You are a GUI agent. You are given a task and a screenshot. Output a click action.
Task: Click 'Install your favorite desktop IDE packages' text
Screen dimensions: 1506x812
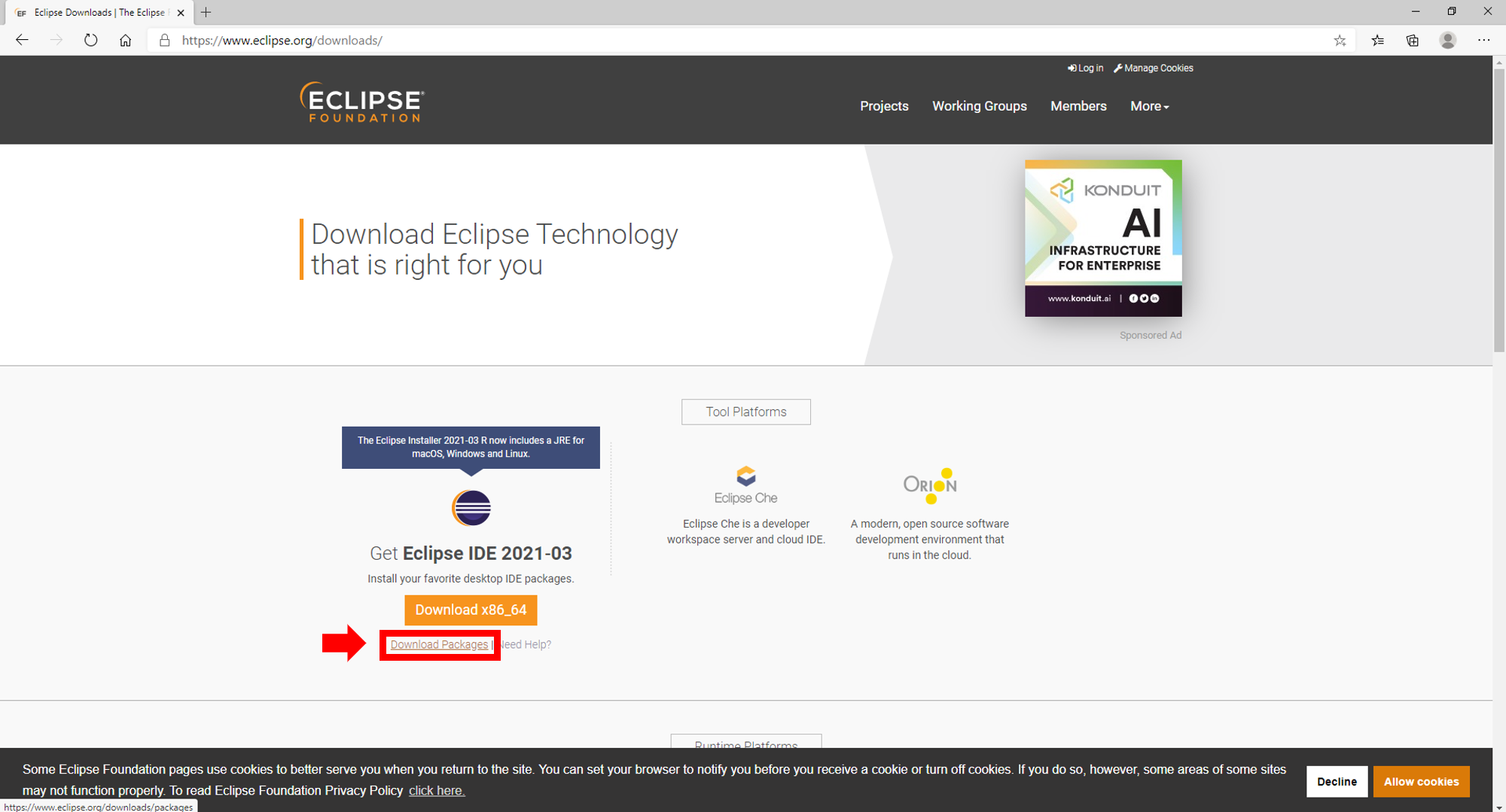tap(471, 579)
